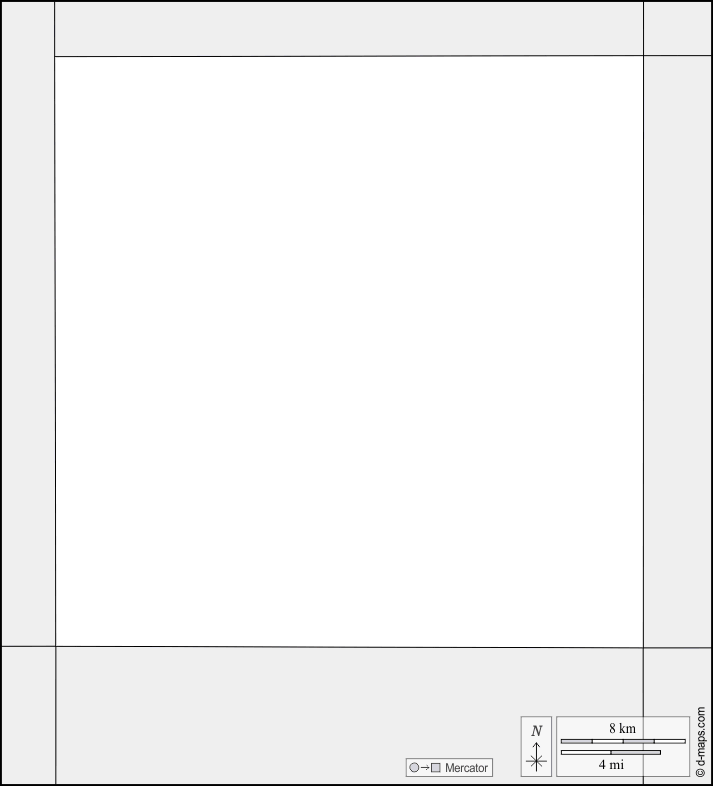This screenshot has width=713, height=786.
Task: Select the kilometers scale bar
Action: (x=623, y=741)
